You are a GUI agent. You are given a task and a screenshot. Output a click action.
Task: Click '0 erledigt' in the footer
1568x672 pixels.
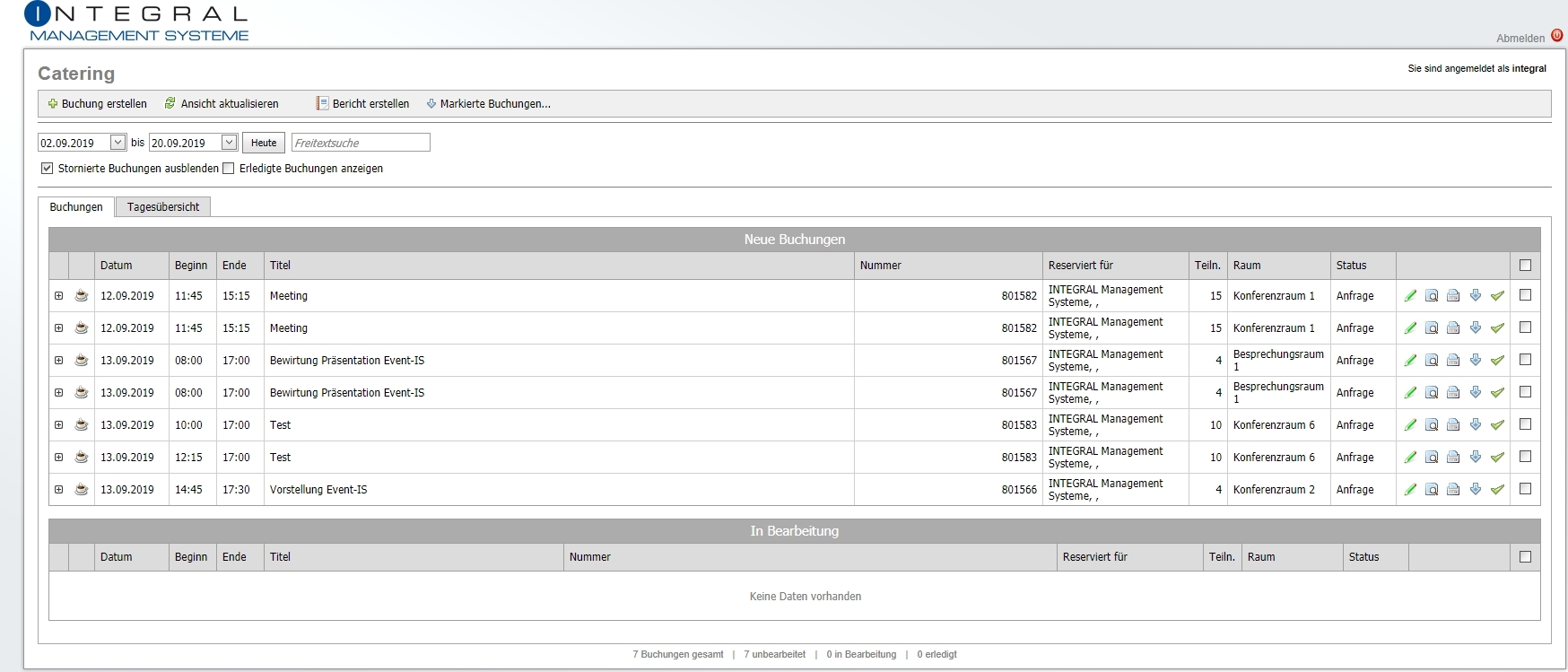pos(937,655)
